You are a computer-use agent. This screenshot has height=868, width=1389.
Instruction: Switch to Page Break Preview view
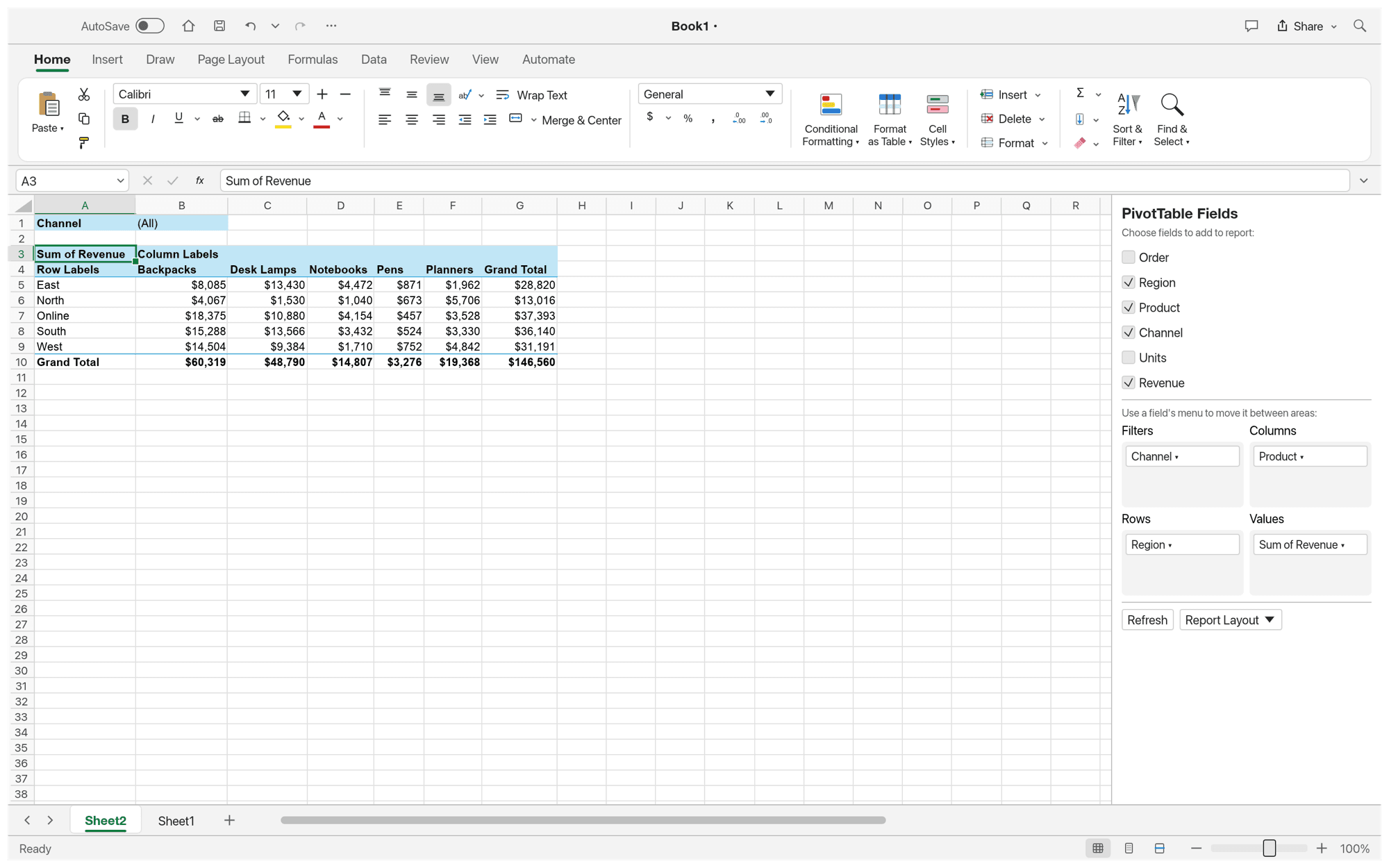click(x=1159, y=848)
